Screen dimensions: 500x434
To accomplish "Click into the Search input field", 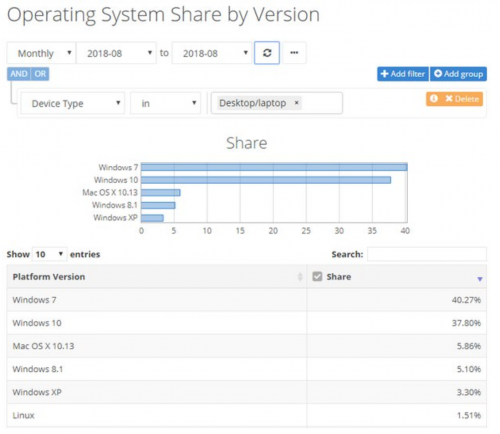I will [x=427, y=254].
